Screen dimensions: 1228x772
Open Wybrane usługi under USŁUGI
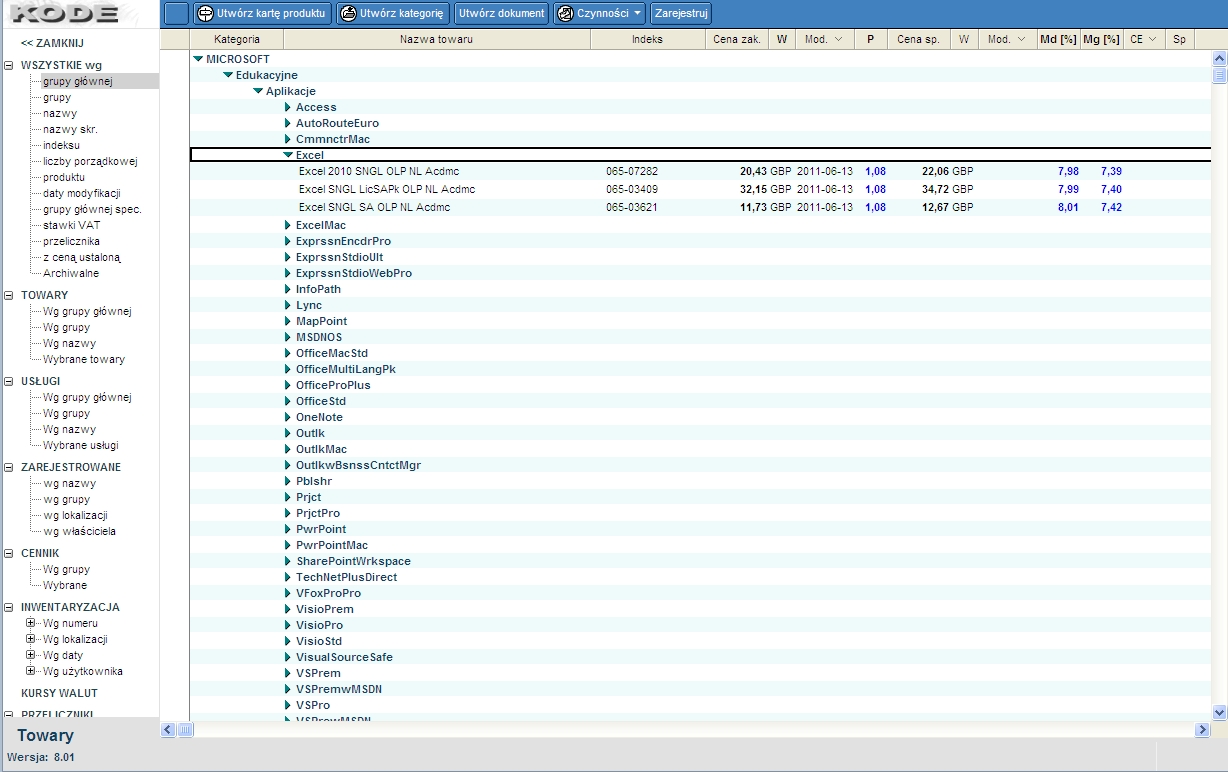pyautogui.click(x=81, y=445)
